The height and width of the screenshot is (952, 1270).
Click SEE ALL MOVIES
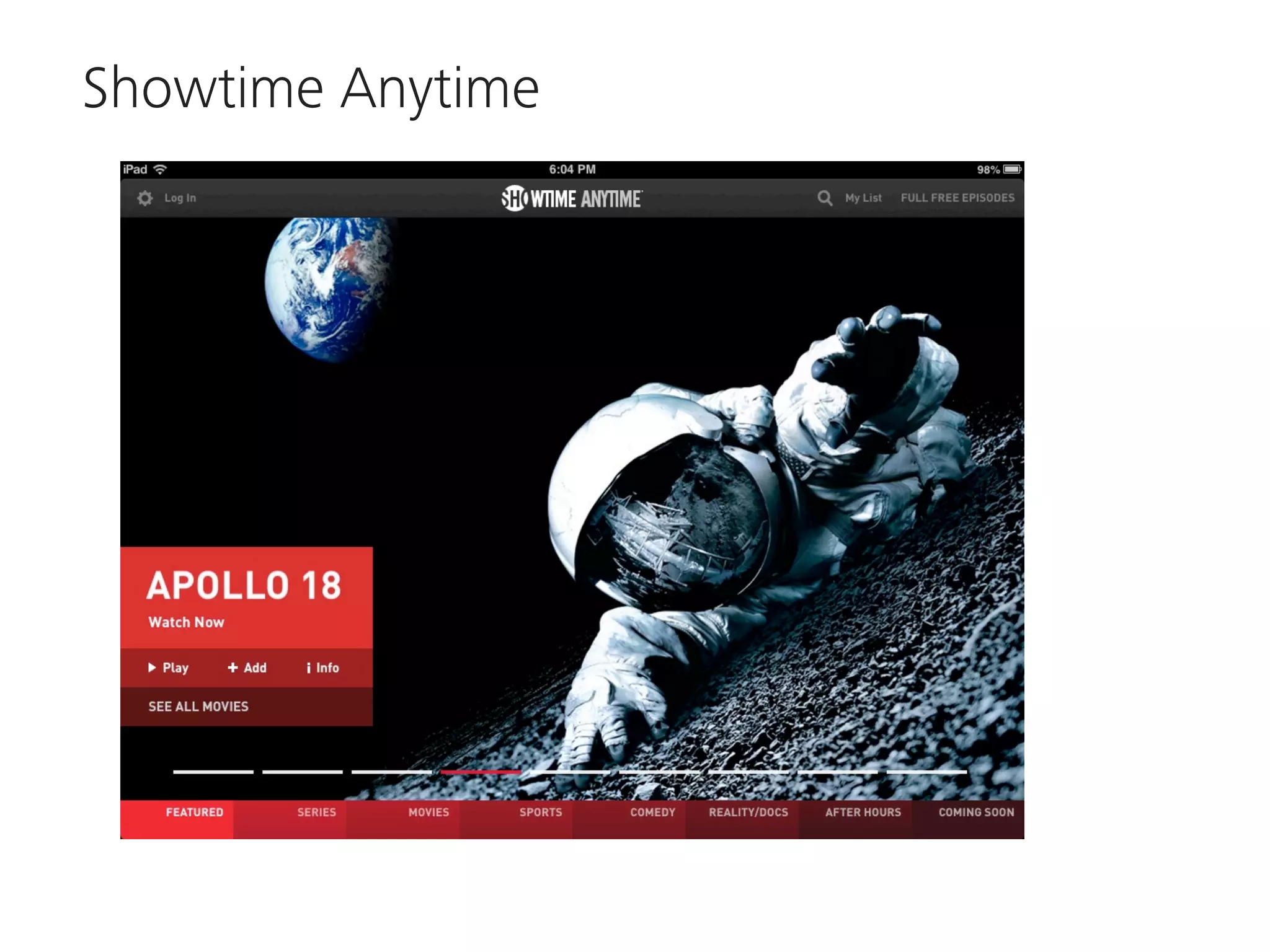[198, 707]
